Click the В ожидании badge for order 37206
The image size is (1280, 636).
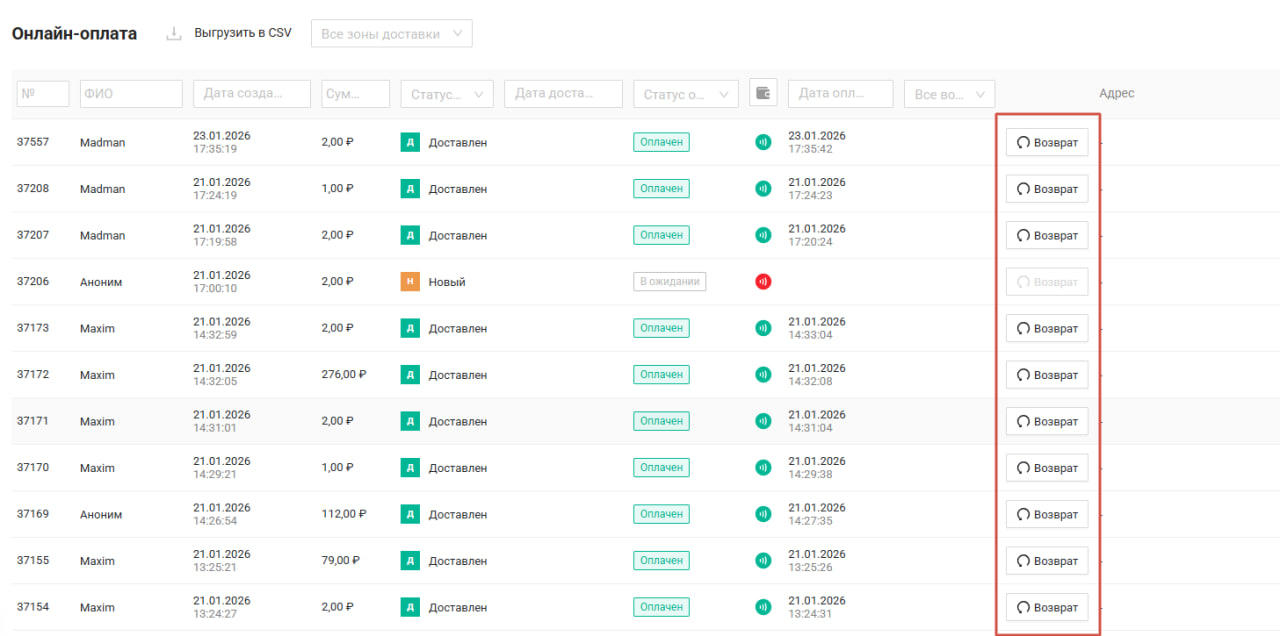[669, 282]
